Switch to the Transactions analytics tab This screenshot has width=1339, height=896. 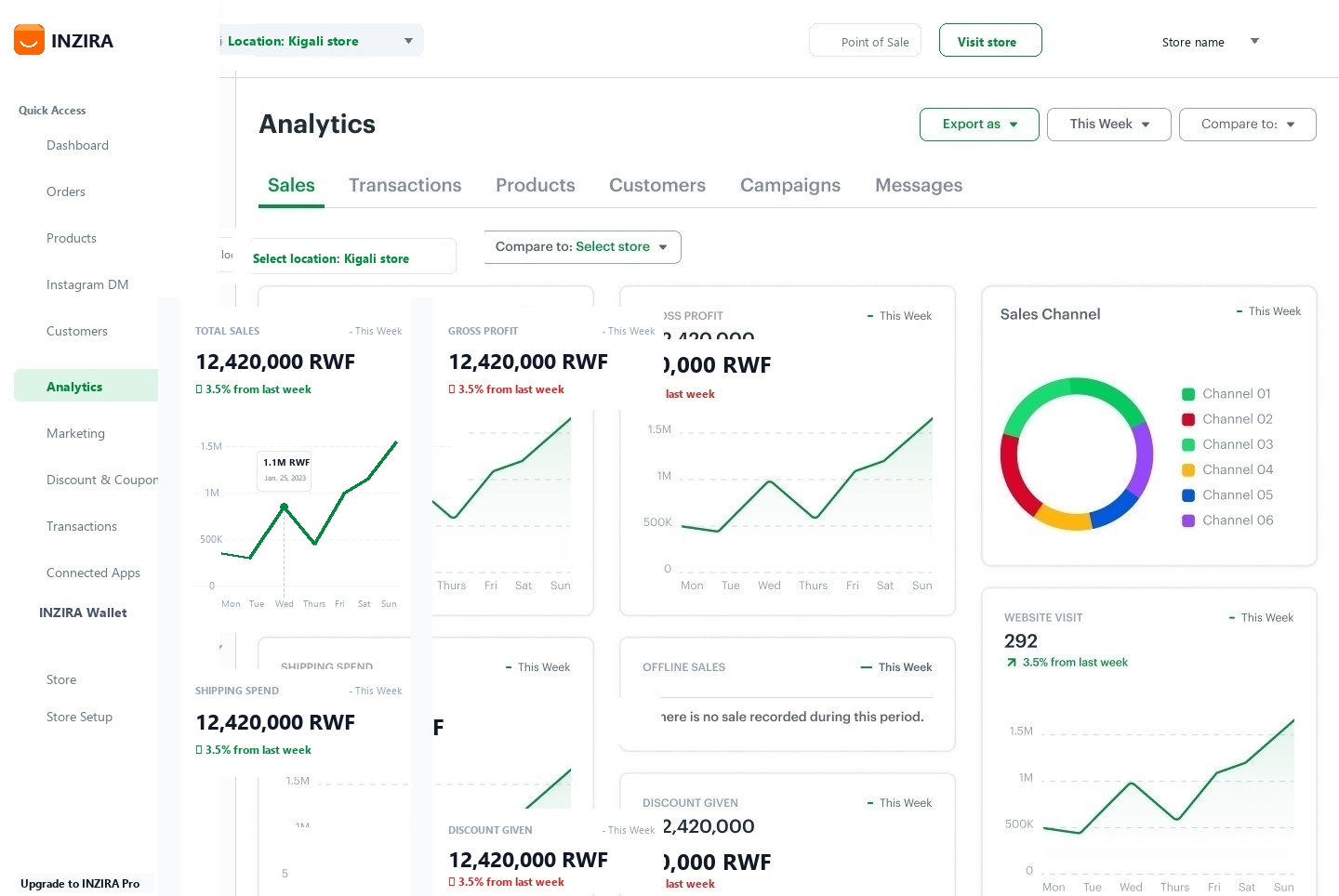click(x=404, y=186)
